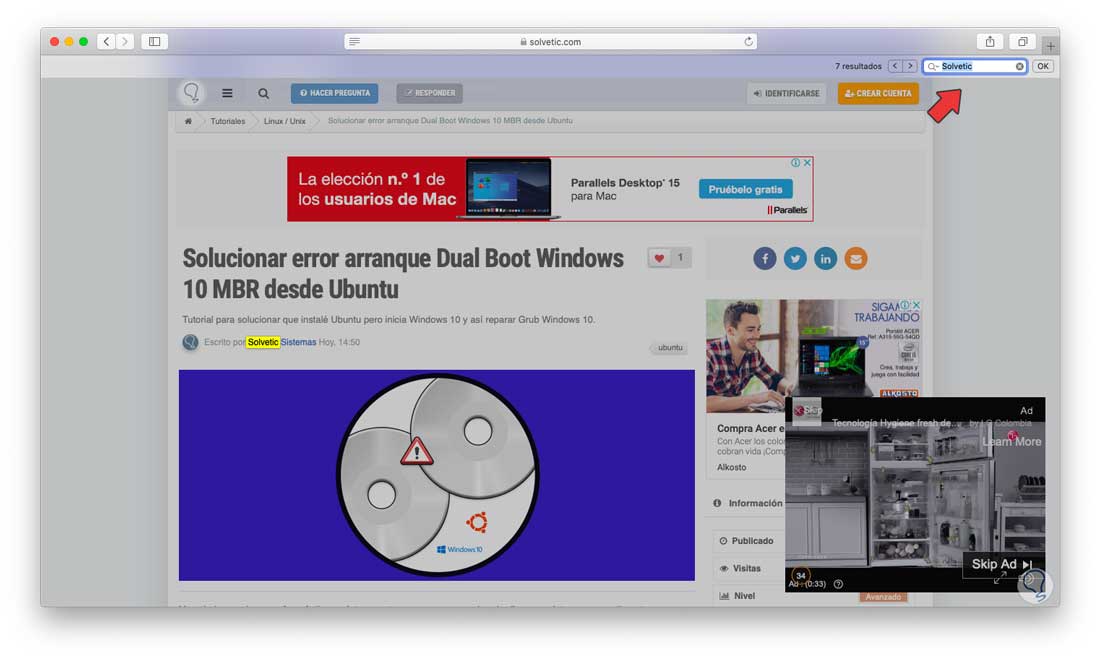Viewport: 1100px width, 660px height.
Task: Click the Hacer Pregunta button
Action: [x=335, y=93]
